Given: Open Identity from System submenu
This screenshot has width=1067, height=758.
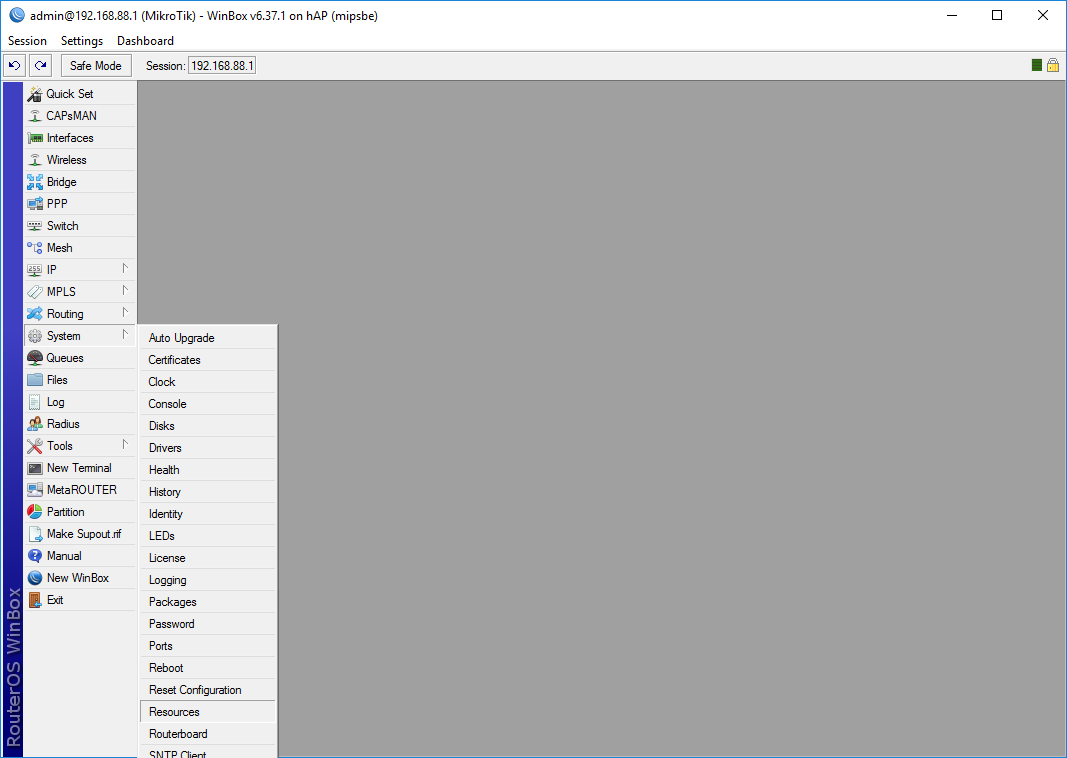Looking at the screenshot, I should 208,514.
